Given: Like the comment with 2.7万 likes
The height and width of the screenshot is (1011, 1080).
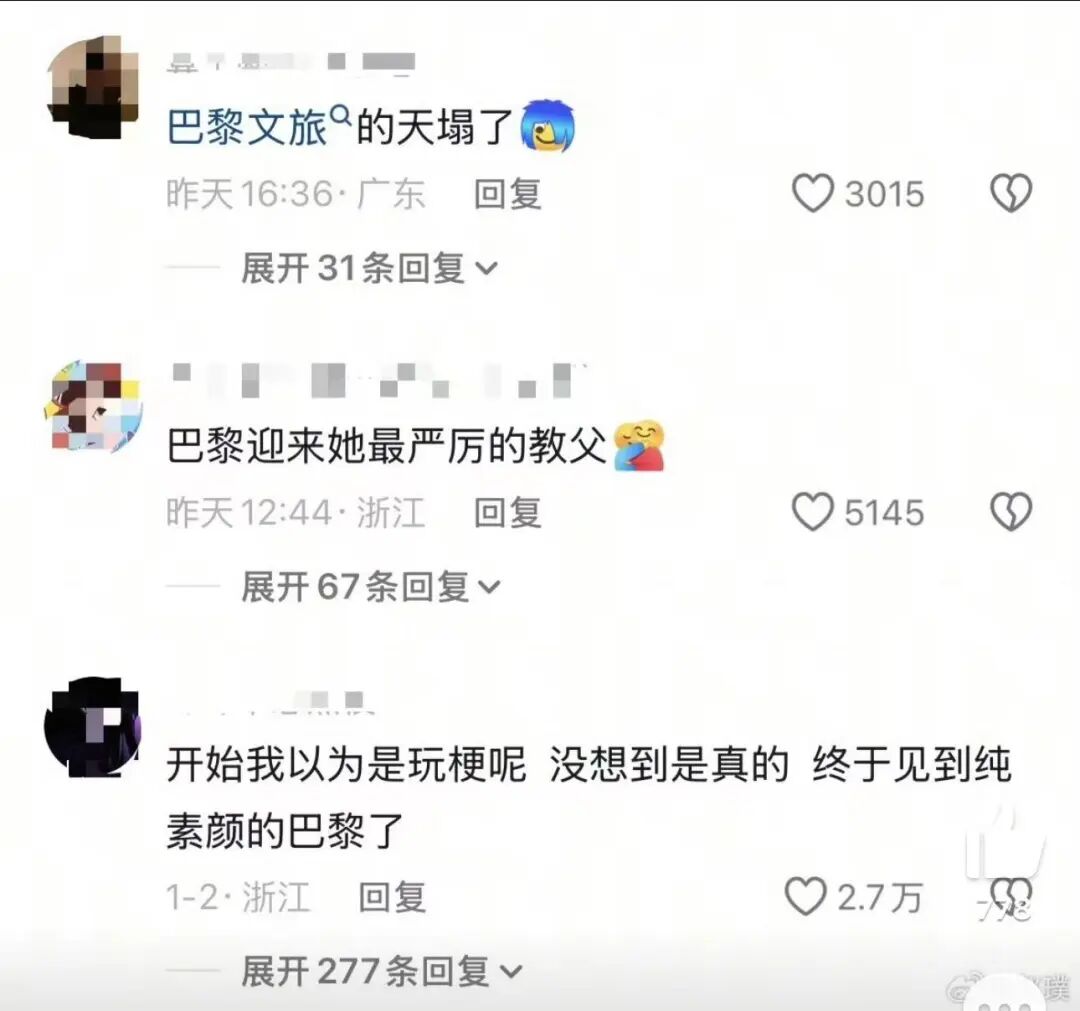Looking at the screenshot, I should 805,896.
